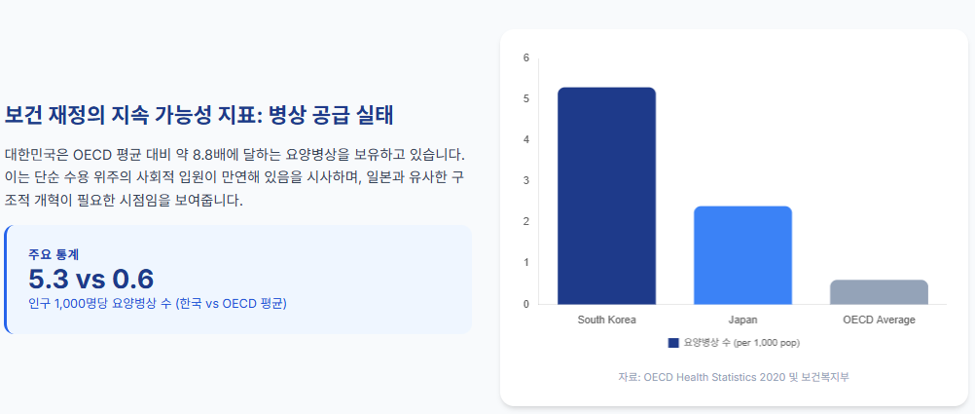Click y-axis tick label 5
Screen dimensions: 975x414
pos(526,99)
